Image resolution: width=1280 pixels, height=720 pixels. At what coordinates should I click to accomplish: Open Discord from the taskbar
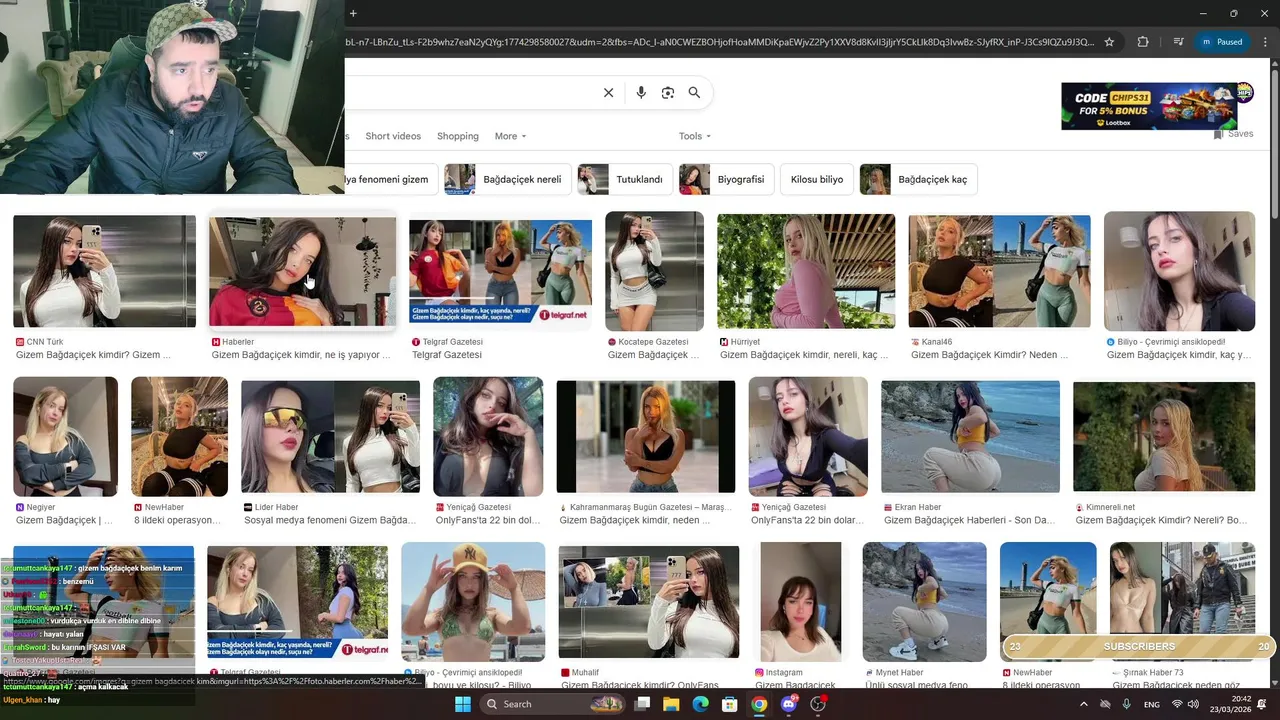click(789, 704)
